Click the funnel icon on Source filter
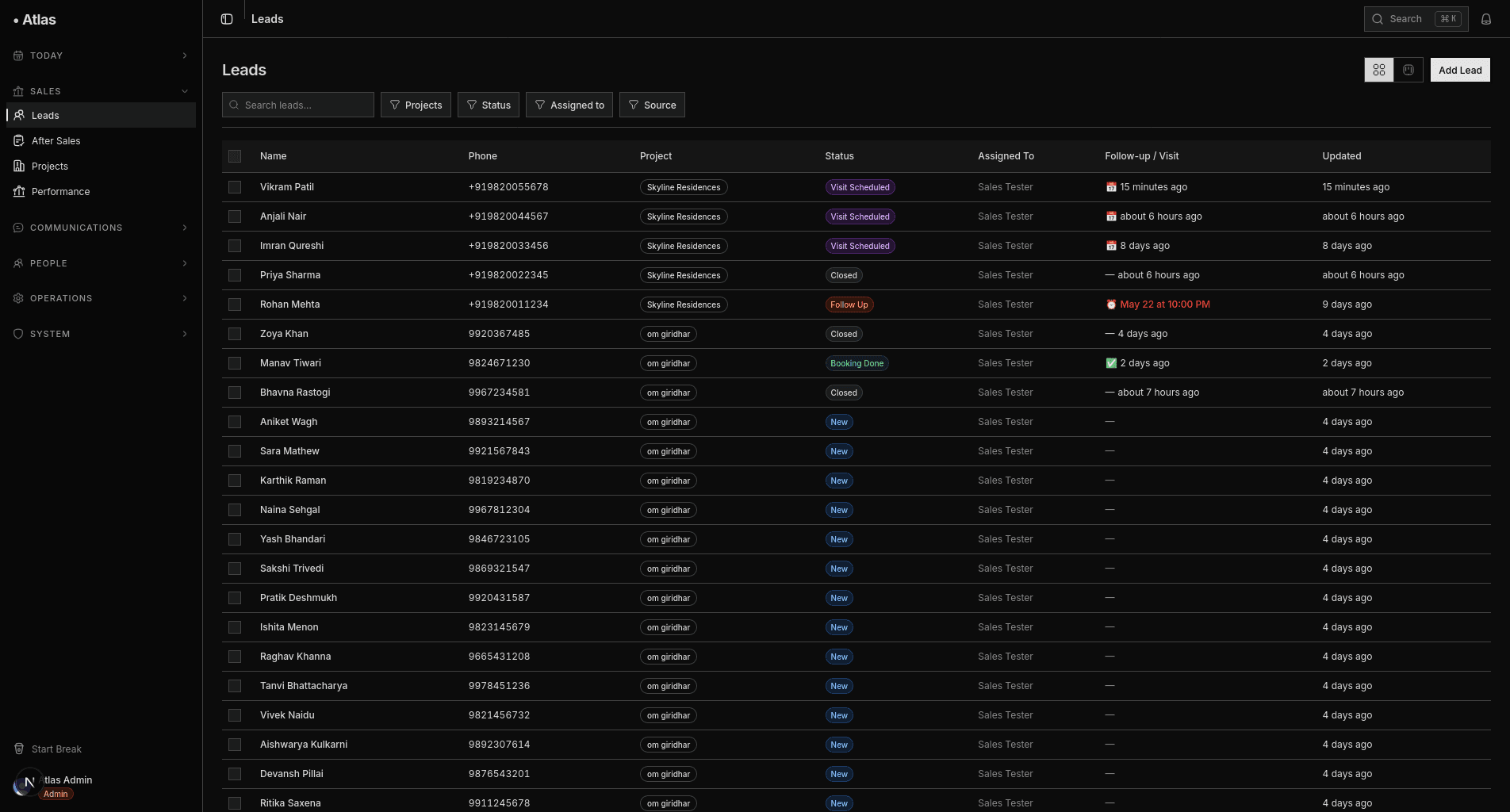 pos(634,105)
